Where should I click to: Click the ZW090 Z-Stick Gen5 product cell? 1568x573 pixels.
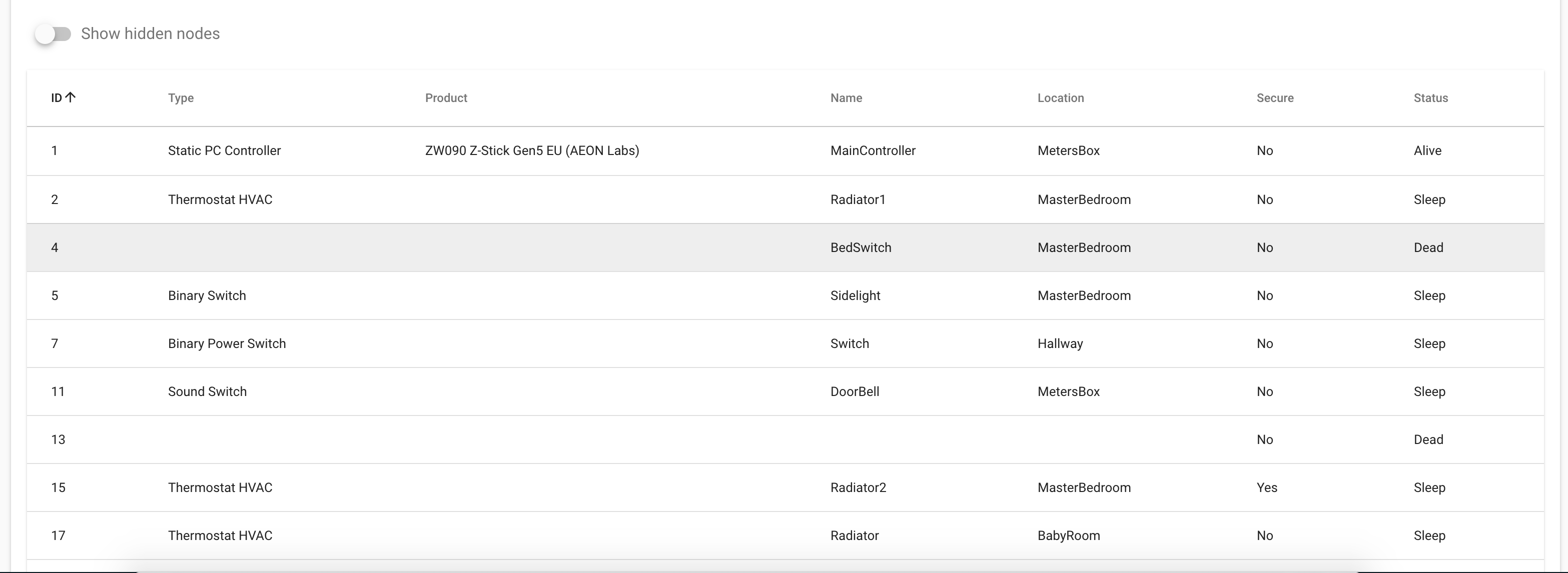coord(531,151)
